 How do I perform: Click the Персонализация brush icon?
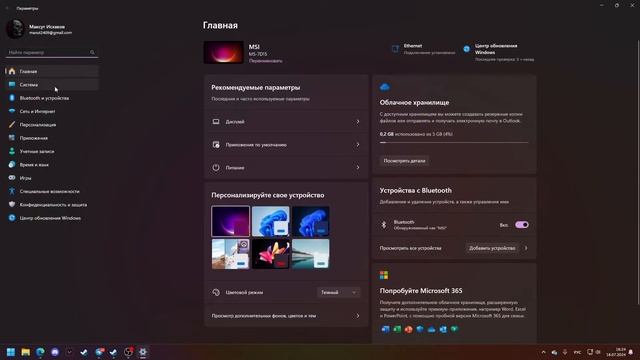(x=12, y=124)
